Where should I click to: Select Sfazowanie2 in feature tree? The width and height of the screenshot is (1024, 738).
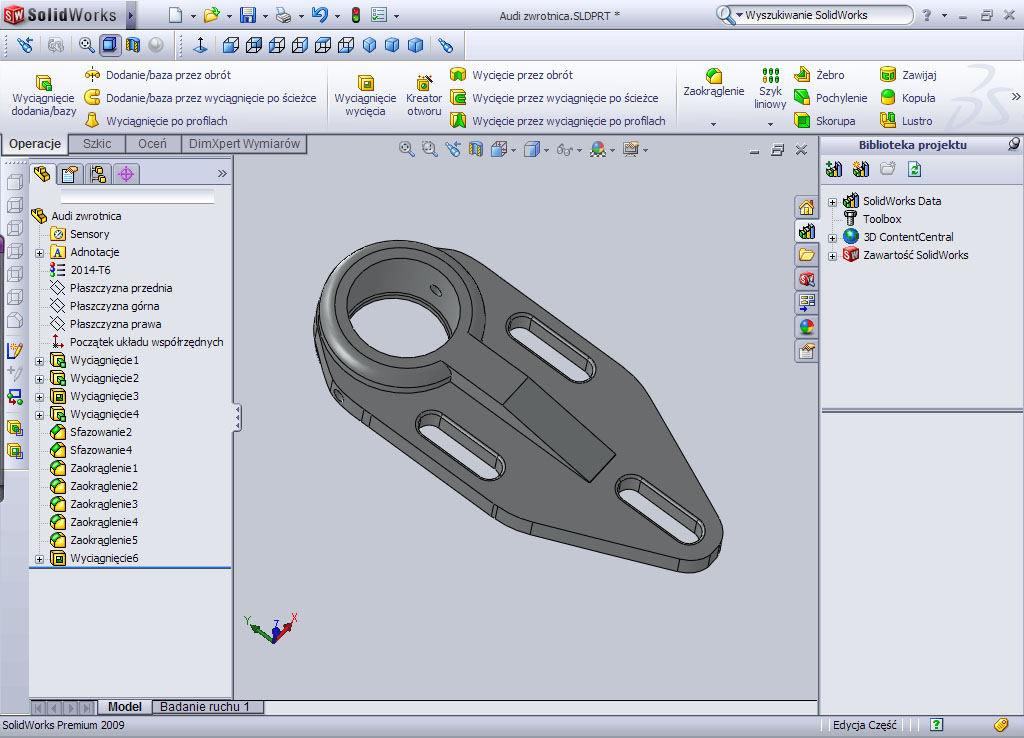click(91, 432)
